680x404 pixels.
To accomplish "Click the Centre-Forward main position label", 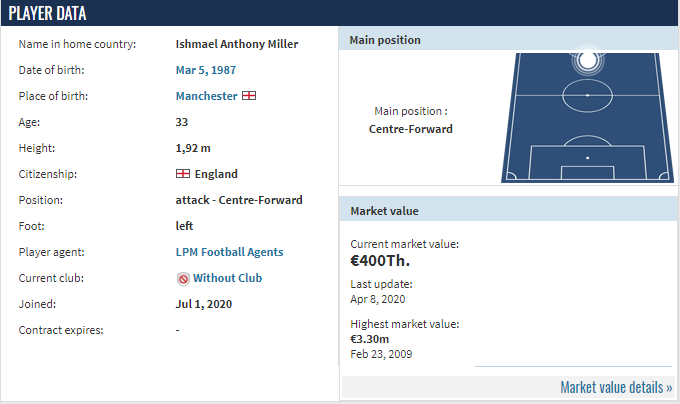I will (x=411, y=129).
